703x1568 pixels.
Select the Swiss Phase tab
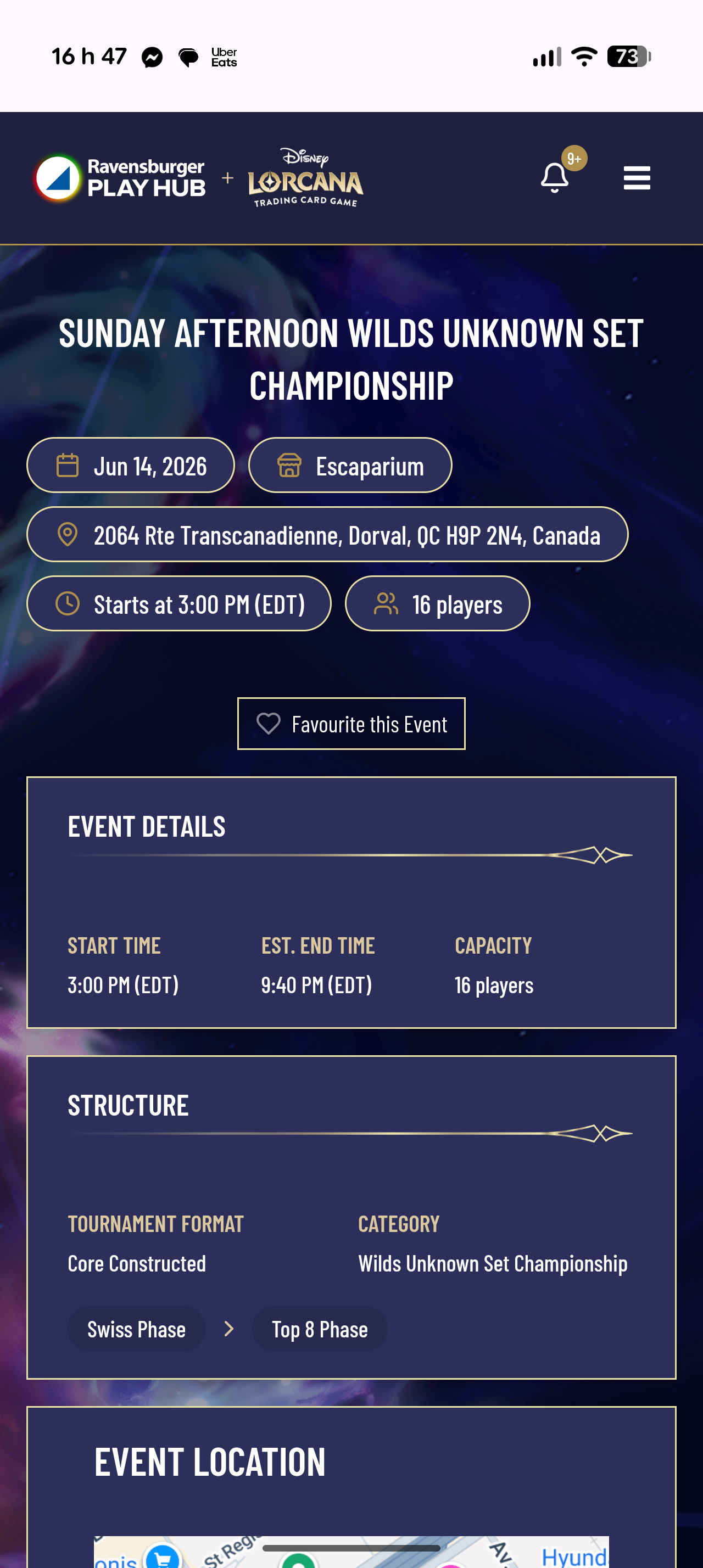(x=136, y=1329)
